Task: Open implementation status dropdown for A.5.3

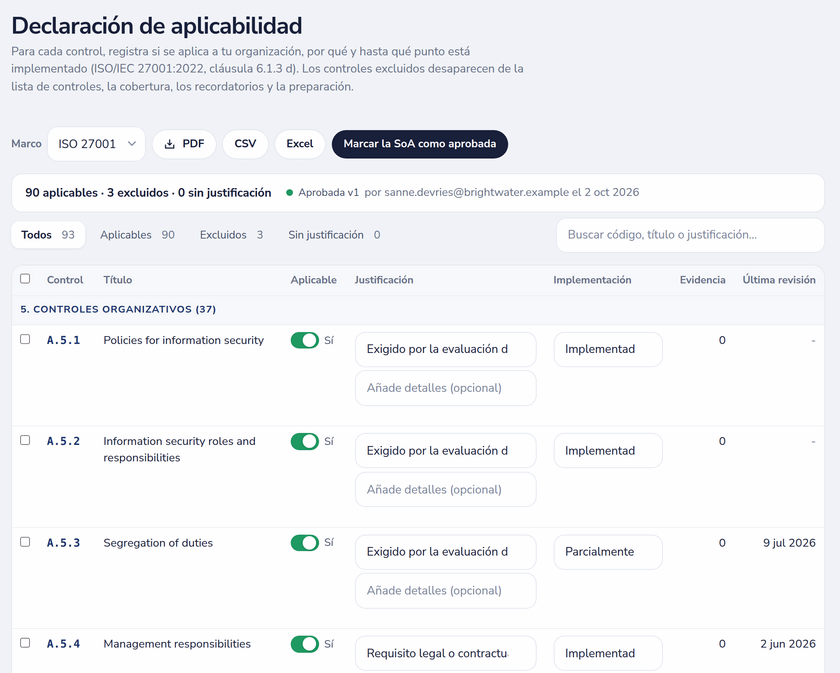Action: pos(608,552)
